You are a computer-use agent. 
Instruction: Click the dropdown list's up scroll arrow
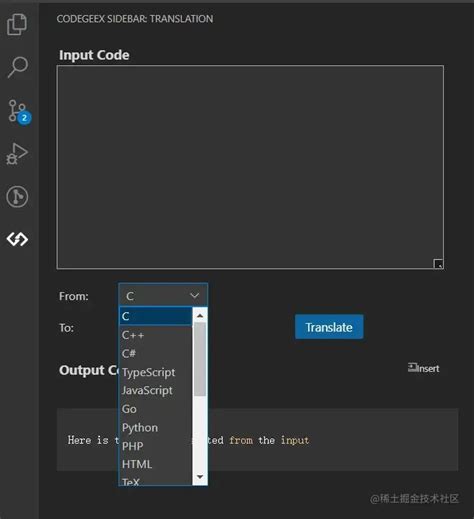tap(200, 315)
